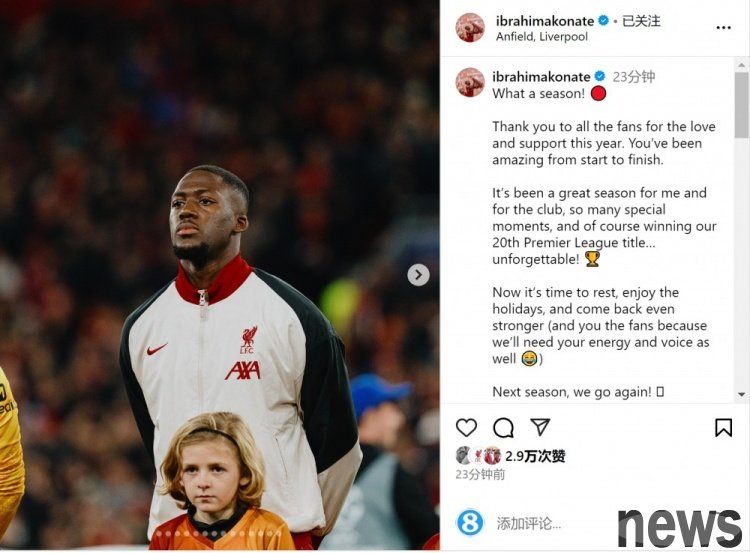Open liker avatars beside likes count

coord(478,455)
